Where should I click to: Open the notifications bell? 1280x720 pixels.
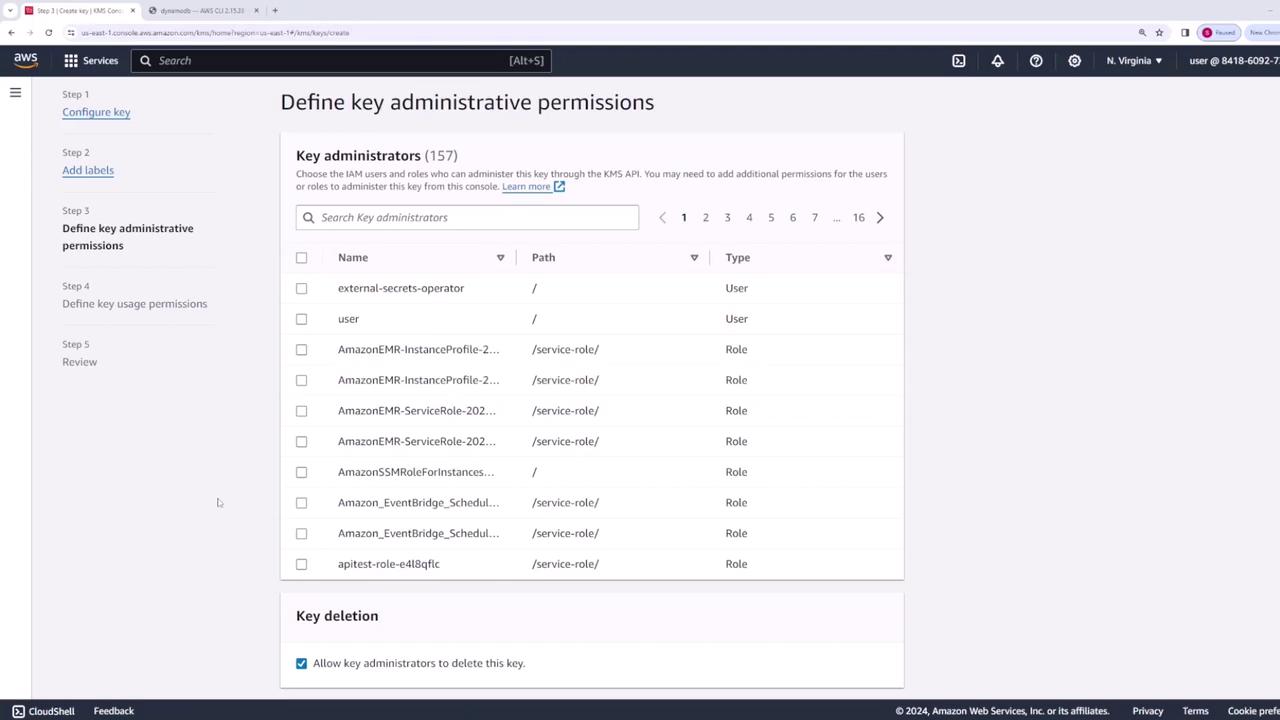coord(997,61)
